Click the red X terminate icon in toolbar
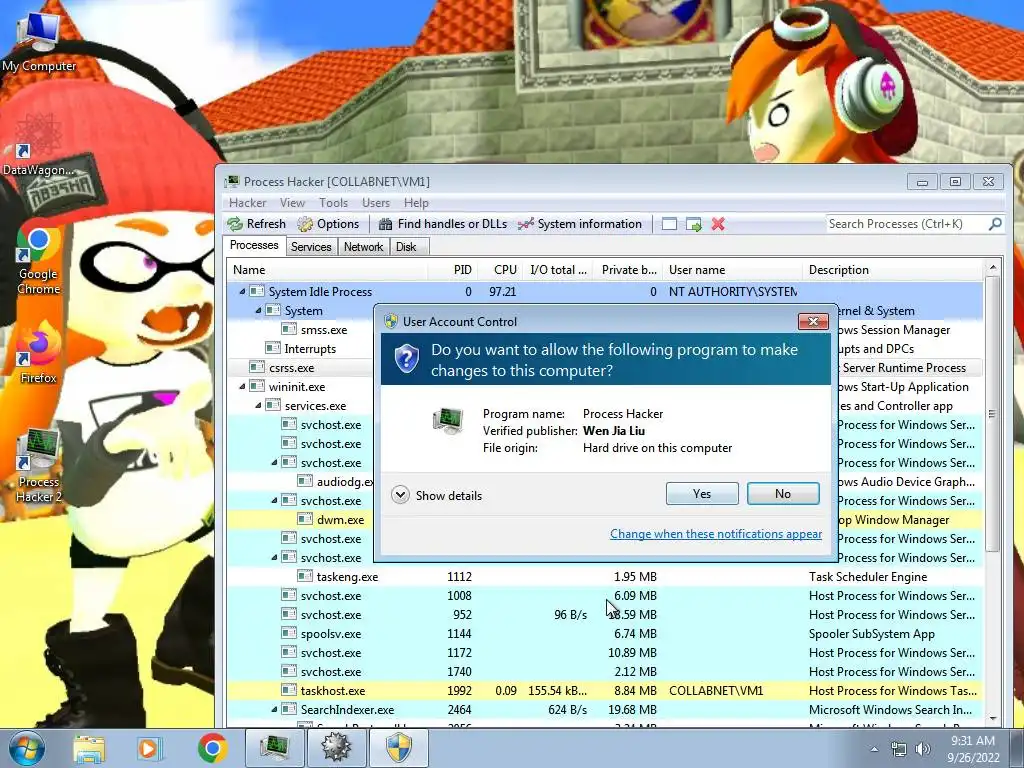This screenshot has width=1024, height=768. [x=718, y=224]
